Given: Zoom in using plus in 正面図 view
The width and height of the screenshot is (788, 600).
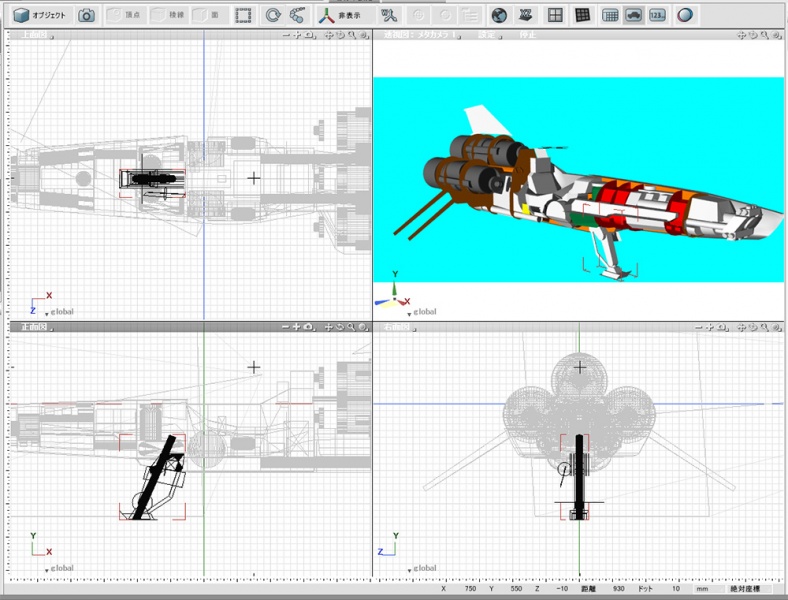Looking at the screenshot, I should [x=297, y=327].
